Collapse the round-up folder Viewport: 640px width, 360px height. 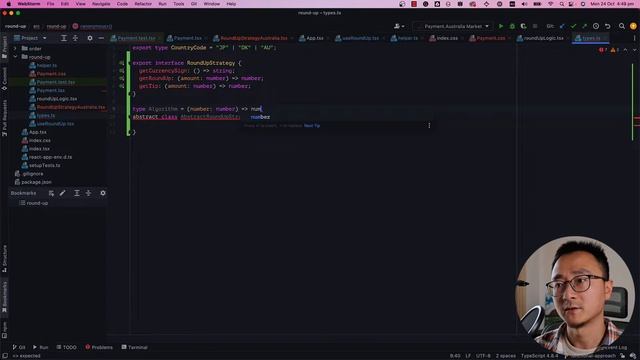coord(16,57)
